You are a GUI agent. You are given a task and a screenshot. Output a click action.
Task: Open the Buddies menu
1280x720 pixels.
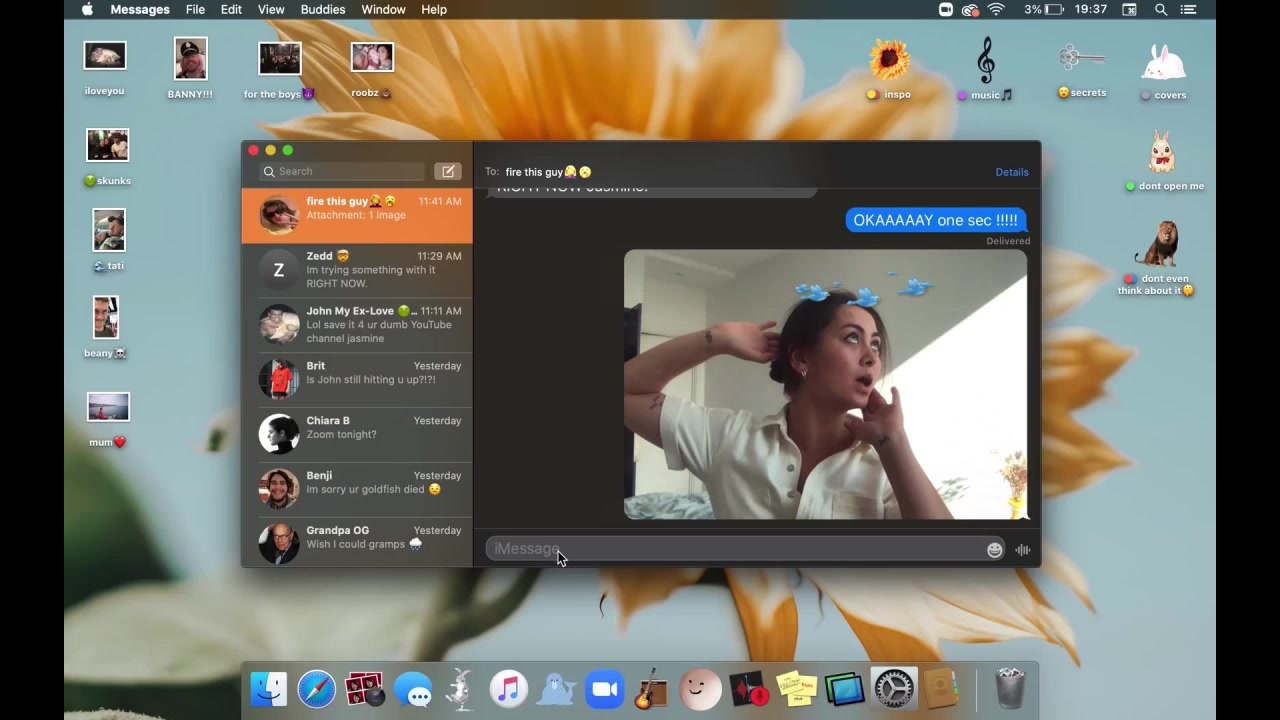(323, 10)
